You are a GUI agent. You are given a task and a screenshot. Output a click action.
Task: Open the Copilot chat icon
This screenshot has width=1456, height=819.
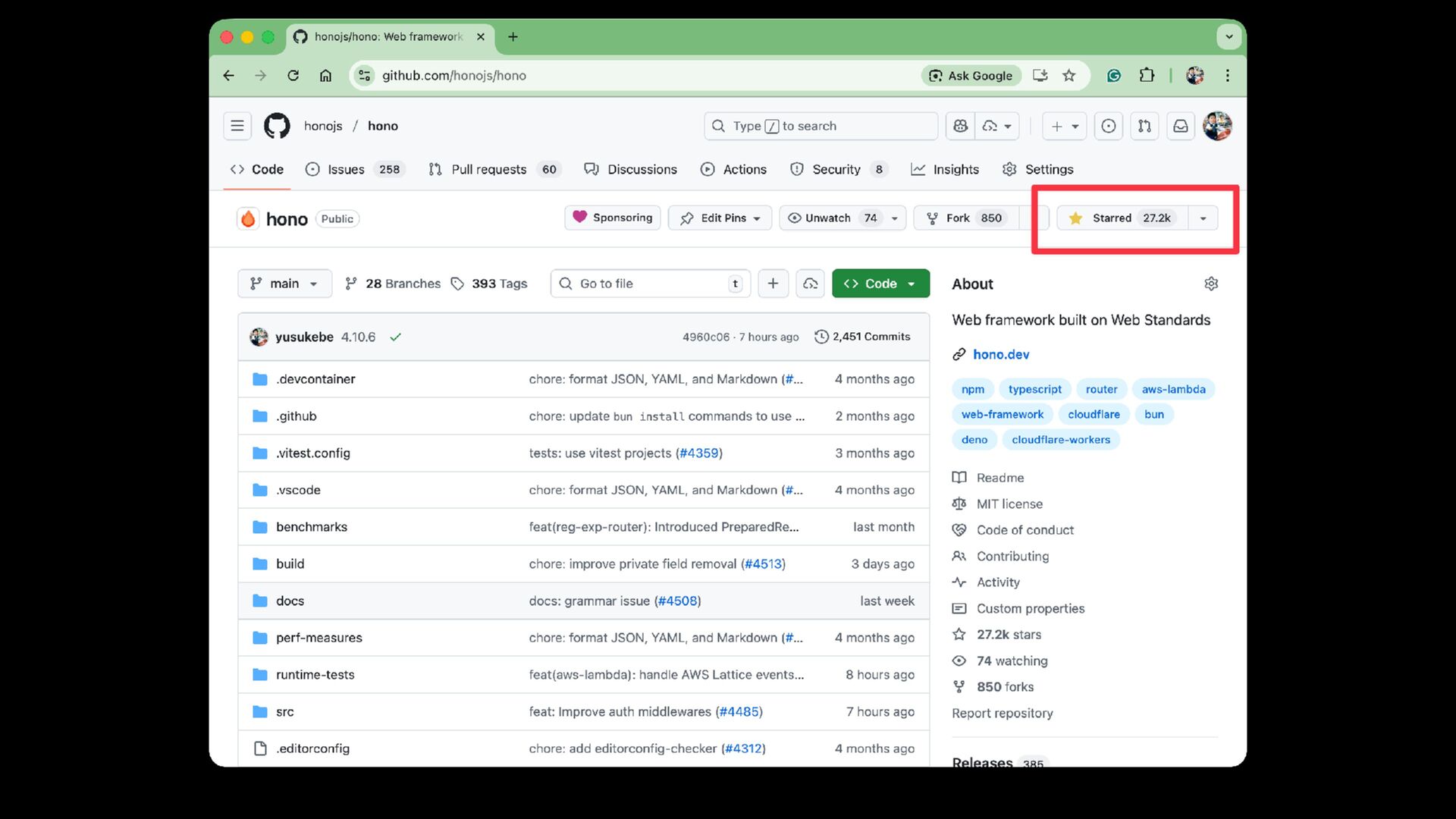pos(961,126)
